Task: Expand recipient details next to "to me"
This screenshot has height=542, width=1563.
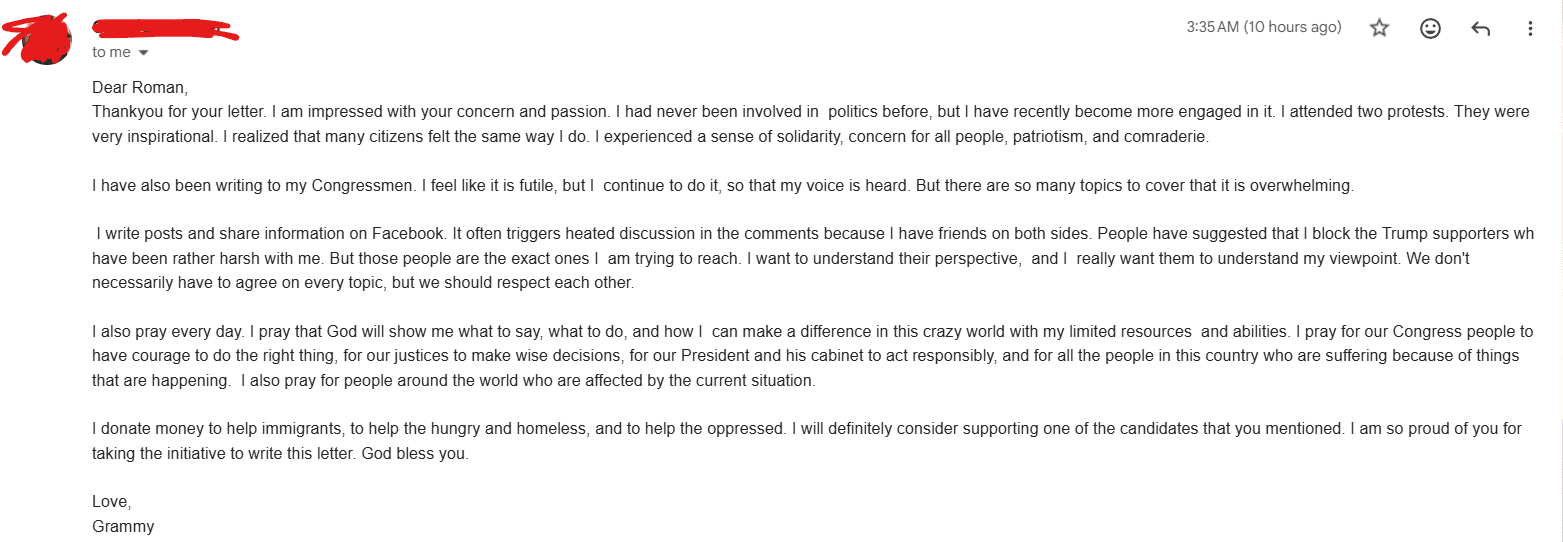Action: [x=143, y=52]
